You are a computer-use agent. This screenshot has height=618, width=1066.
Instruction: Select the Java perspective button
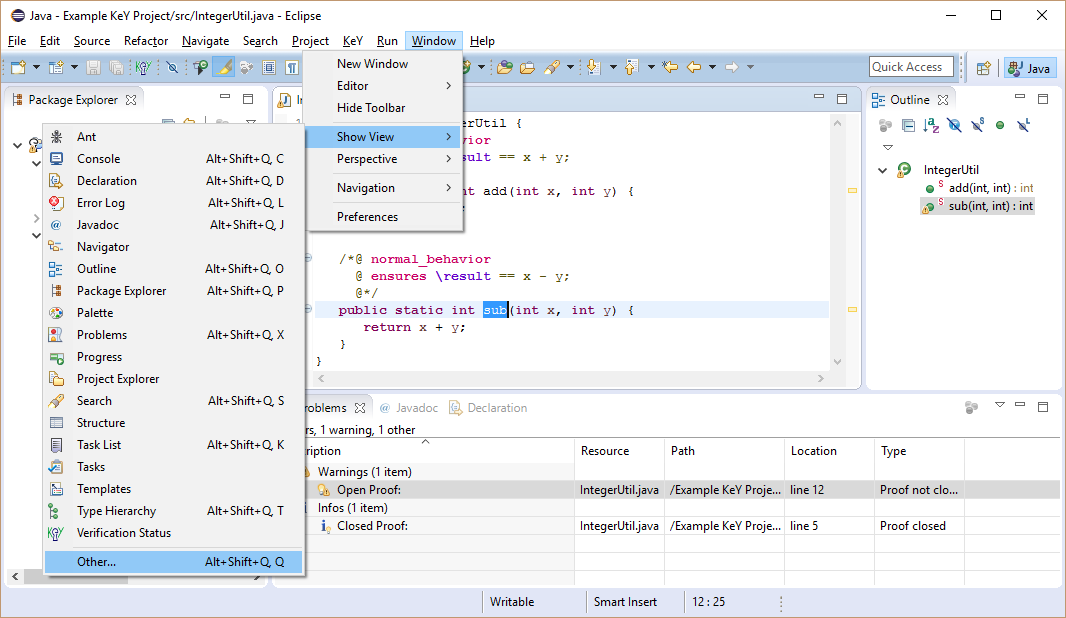[1029, 68]
